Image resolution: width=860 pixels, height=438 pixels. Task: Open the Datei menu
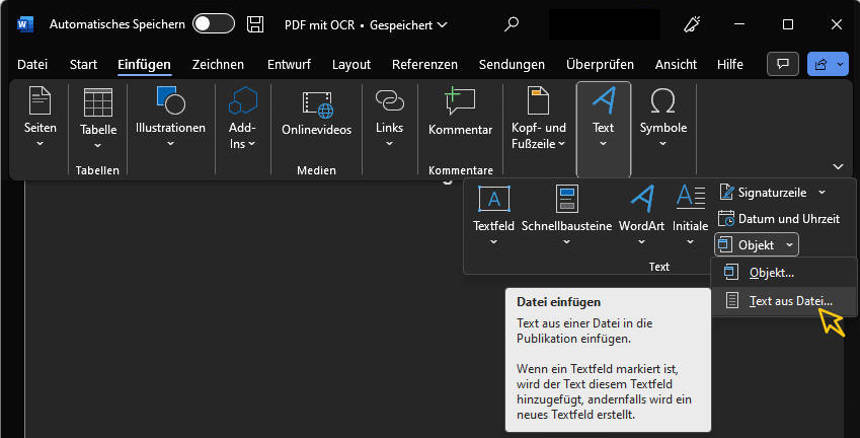[x=32, y=65]
